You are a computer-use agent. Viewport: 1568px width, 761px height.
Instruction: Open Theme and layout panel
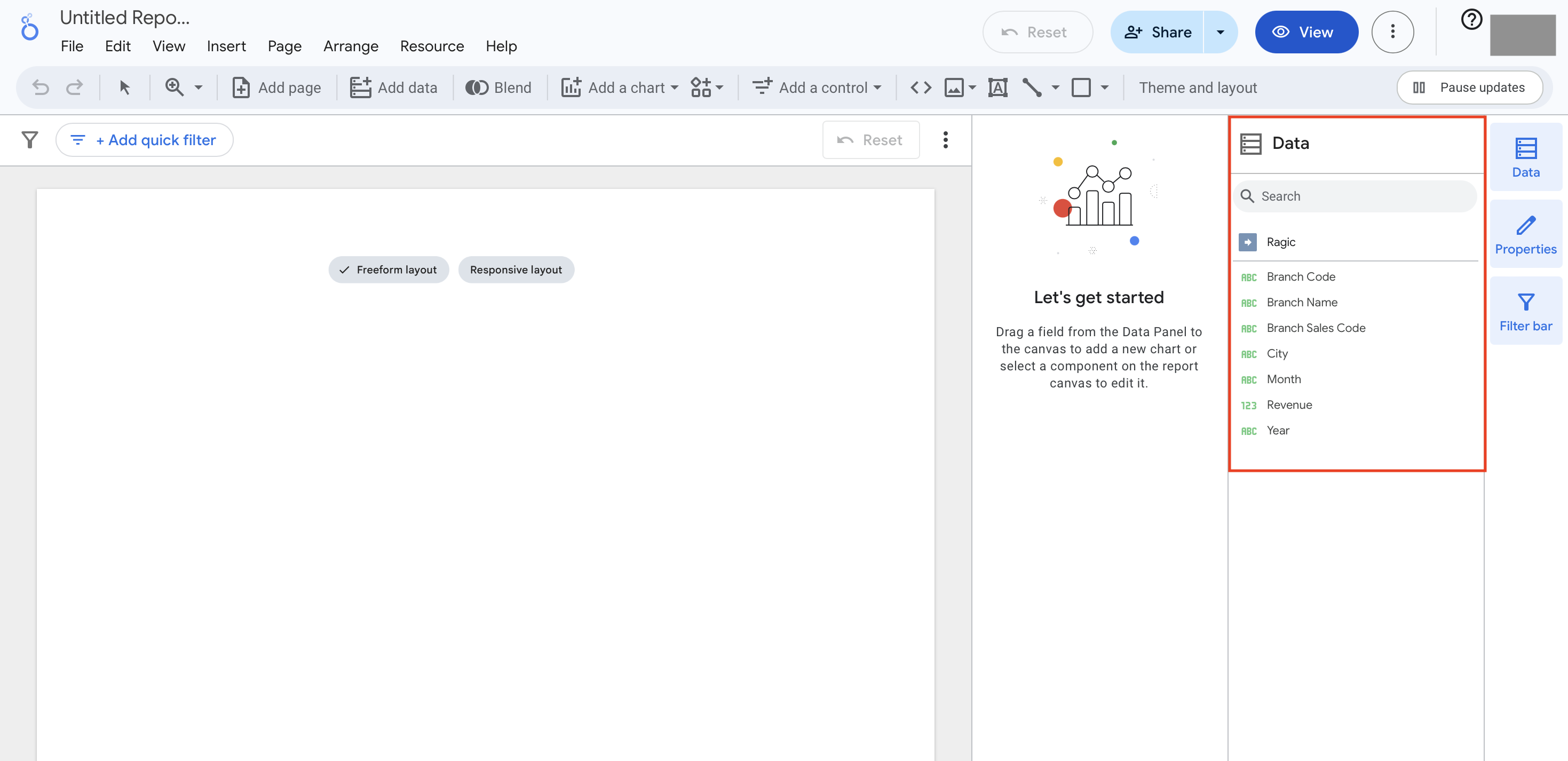point(1198,88)
